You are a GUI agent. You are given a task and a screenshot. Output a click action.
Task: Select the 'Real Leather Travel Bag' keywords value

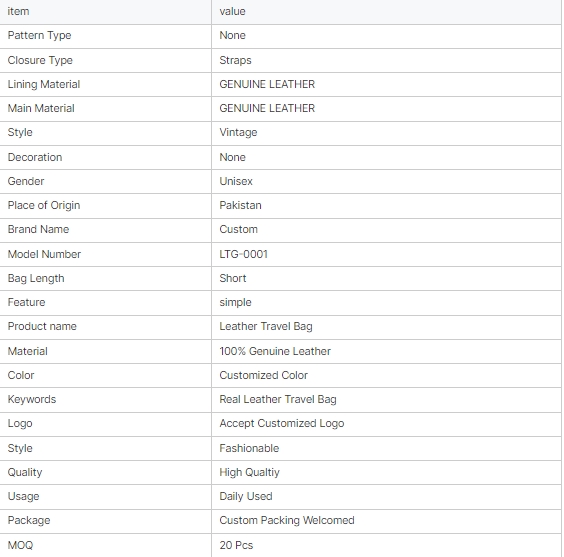click(x=278, y=400)
